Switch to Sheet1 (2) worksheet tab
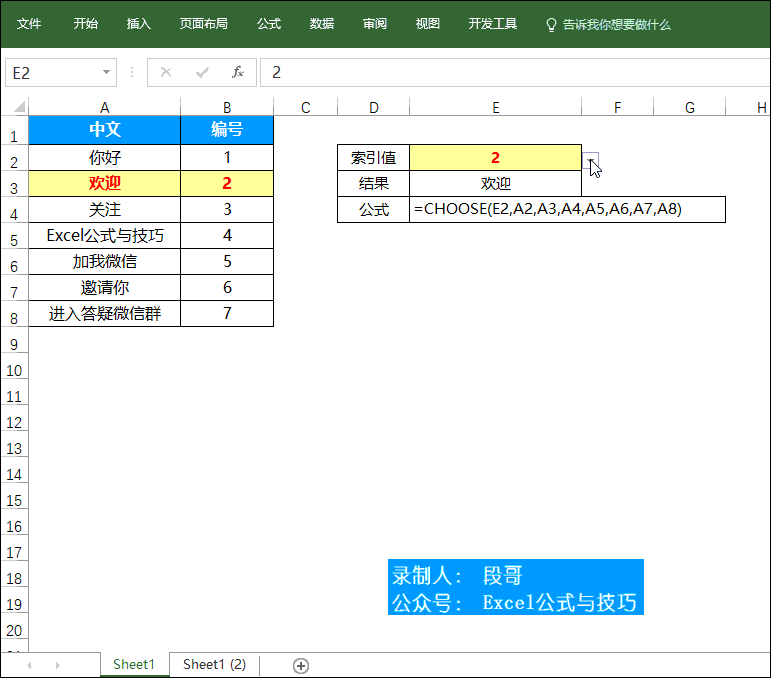 (214, 665)
